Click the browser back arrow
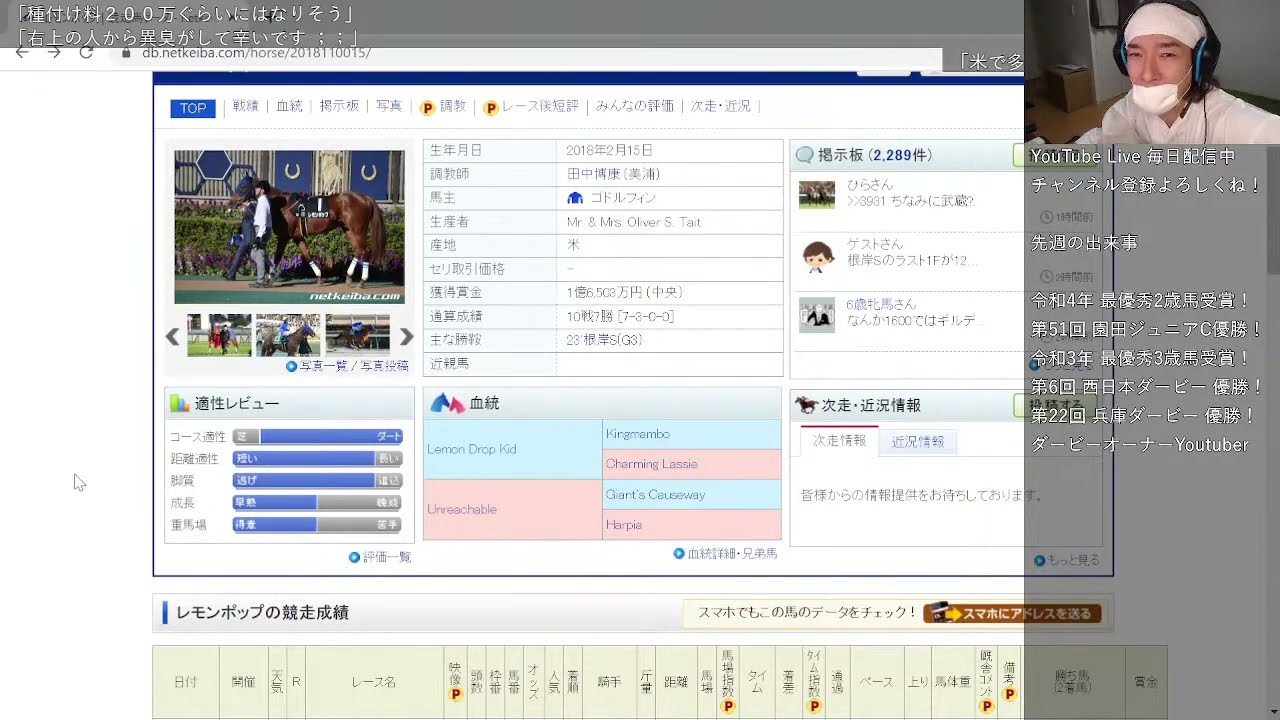1280x720 pixels. click(x=22, y=52)
